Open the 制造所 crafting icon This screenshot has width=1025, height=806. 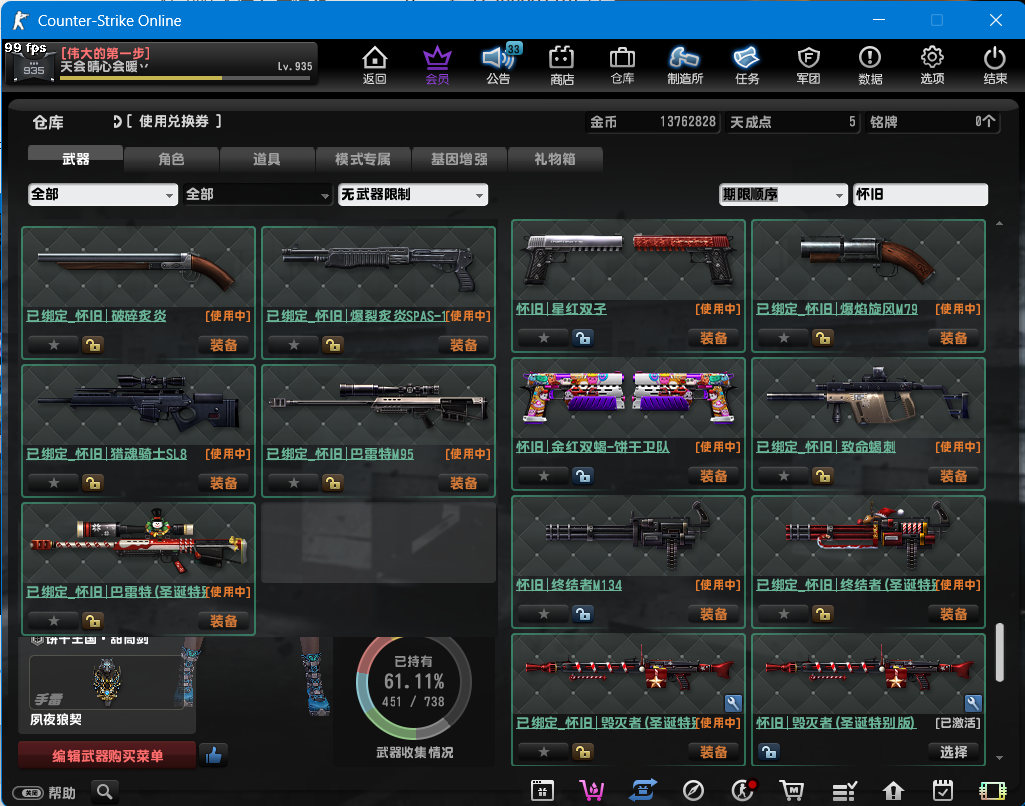(x=684, y=65)
